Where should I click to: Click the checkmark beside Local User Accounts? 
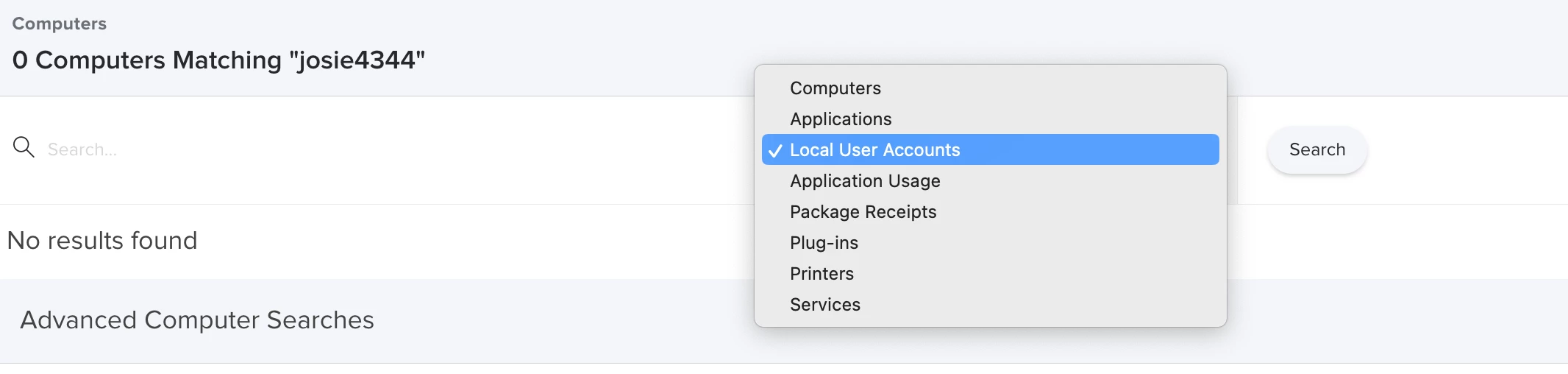pos(774,150)
